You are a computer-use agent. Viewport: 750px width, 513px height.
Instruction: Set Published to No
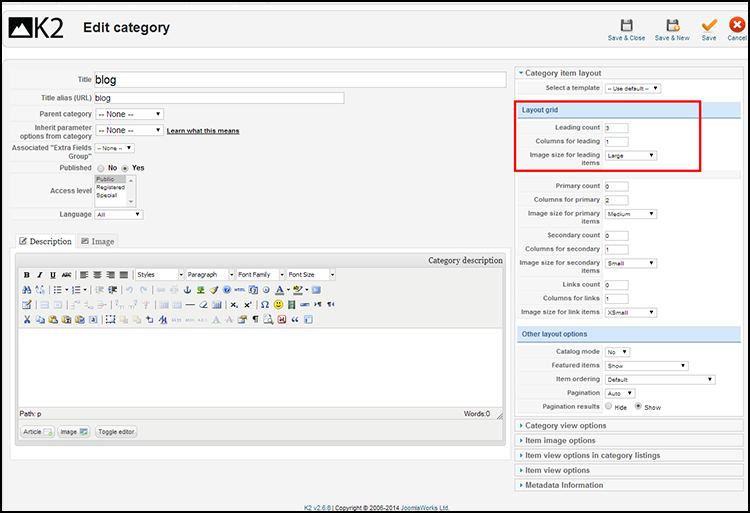100,168
